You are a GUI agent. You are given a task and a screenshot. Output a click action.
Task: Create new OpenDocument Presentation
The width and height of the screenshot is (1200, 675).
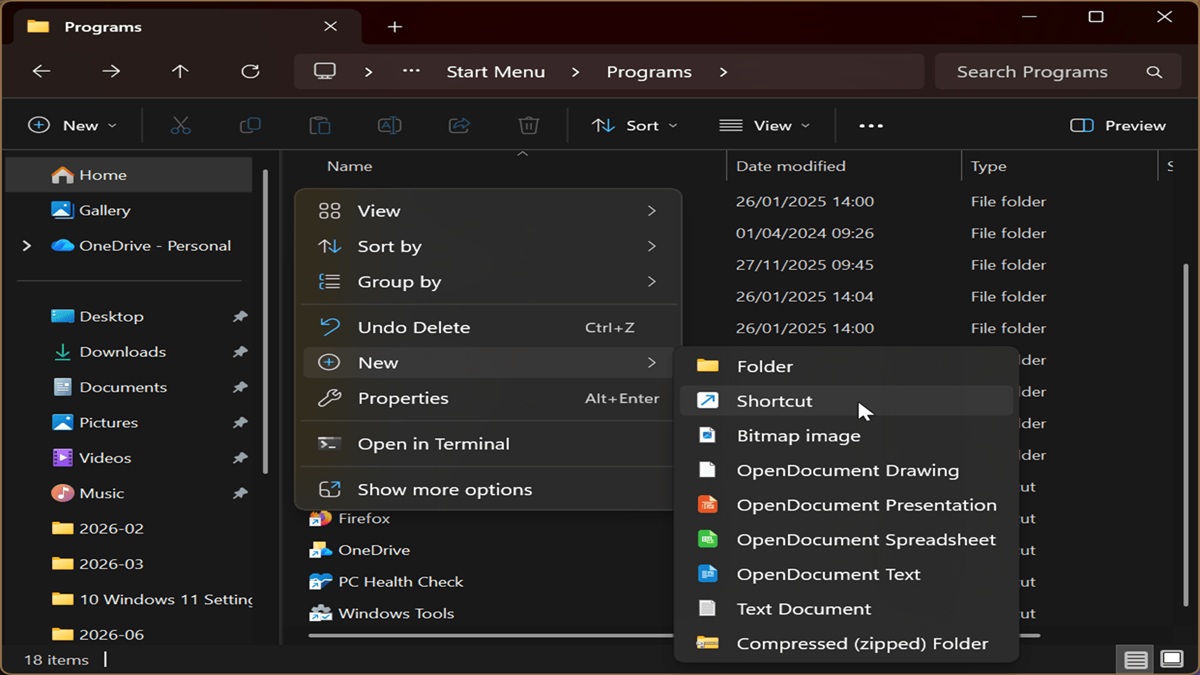click(847, 505)
